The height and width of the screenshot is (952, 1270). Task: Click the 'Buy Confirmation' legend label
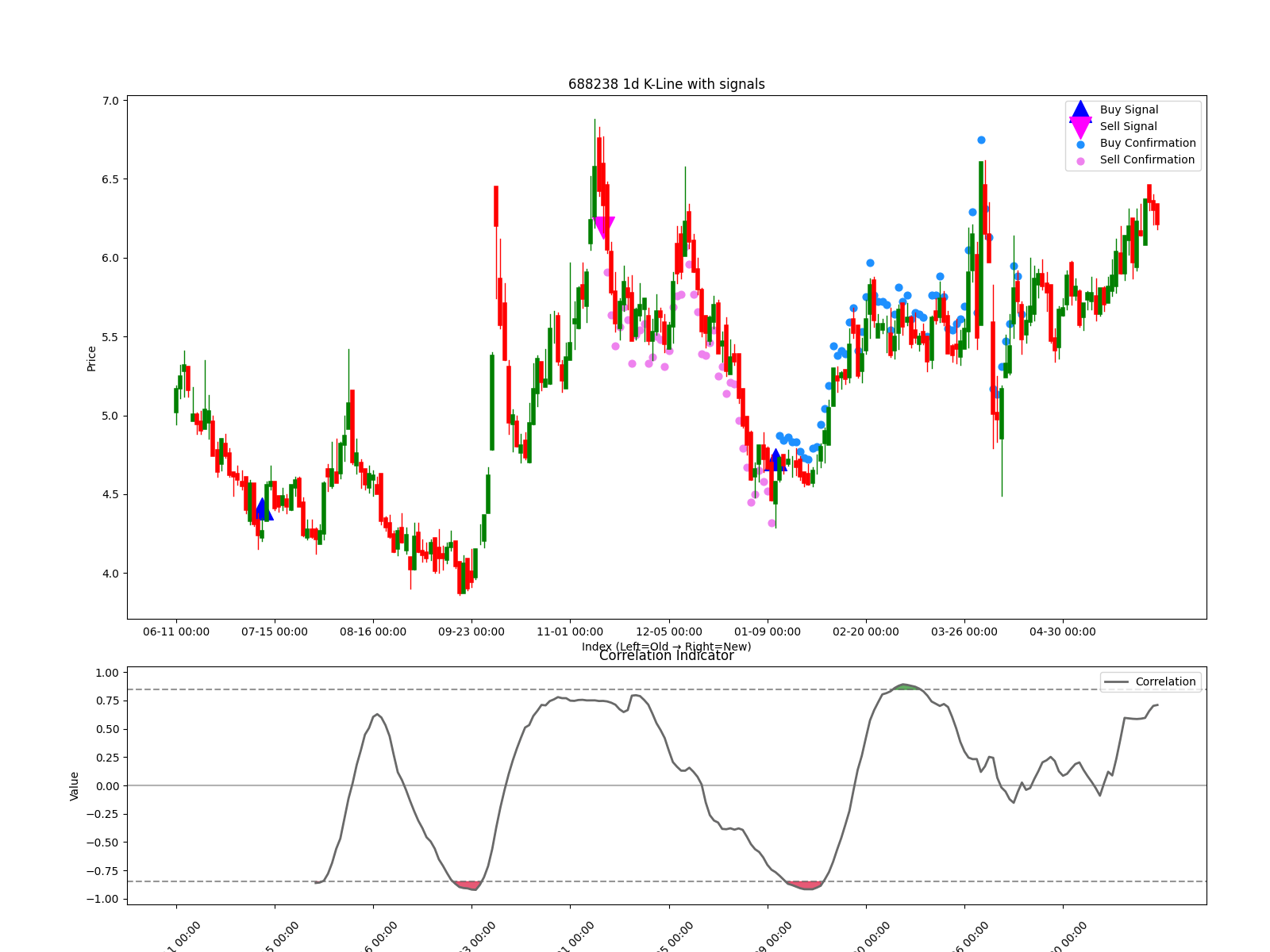tap(1148, 144)
